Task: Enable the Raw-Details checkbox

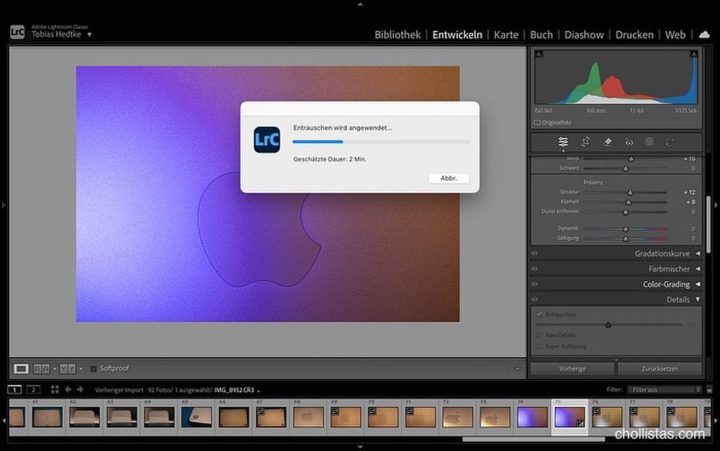Action: [x=539, y=335]
